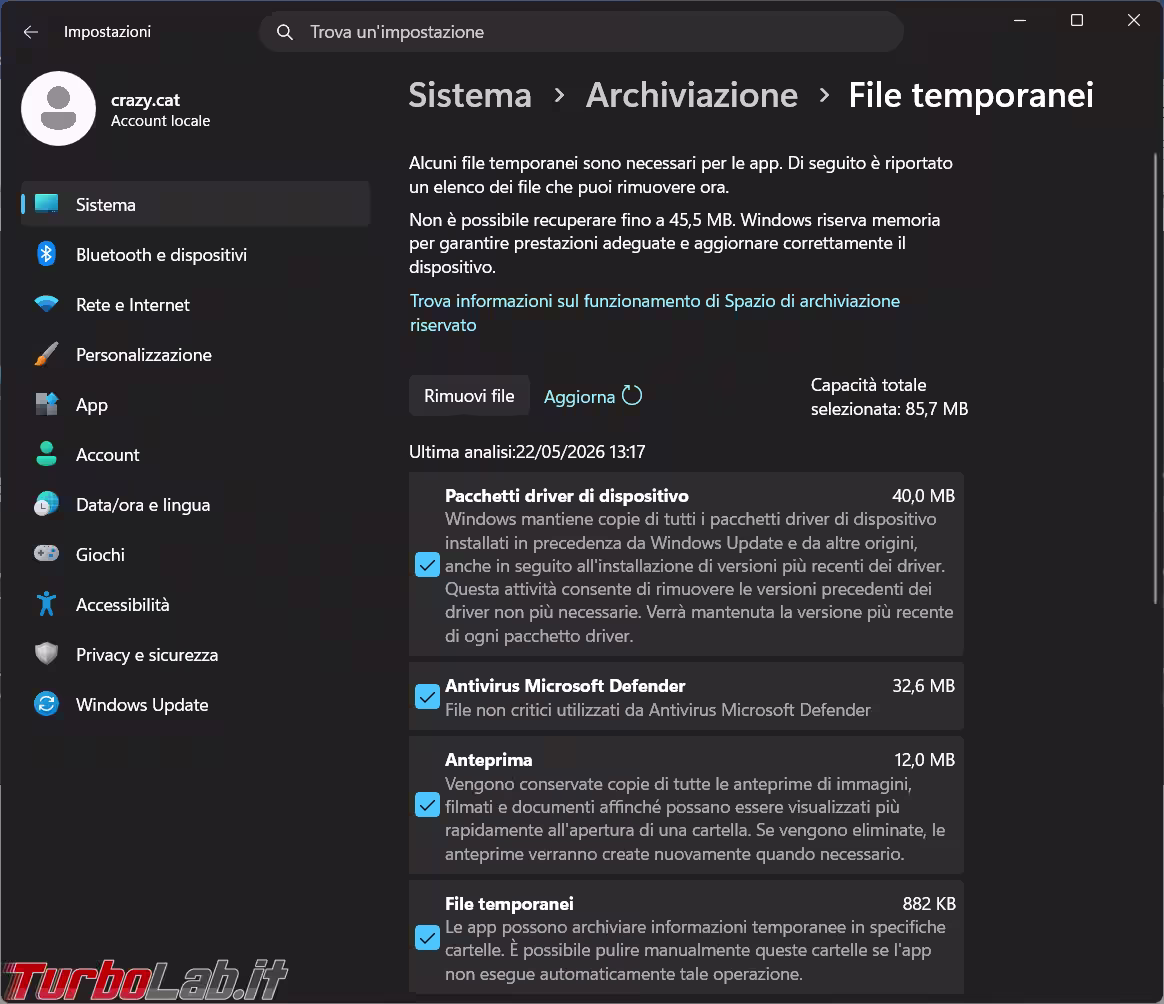Image resolution: width=1164 pixels, height=1004 pixels.
Task: Open Bluetooth e dispositivi settings
Action: click(195, 255)
